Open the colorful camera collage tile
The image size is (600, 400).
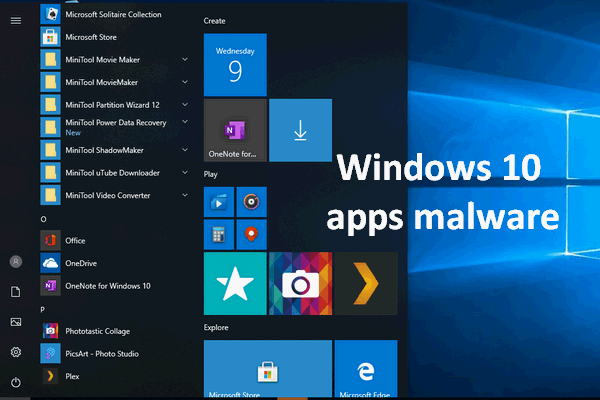click(x=300, y=283)
